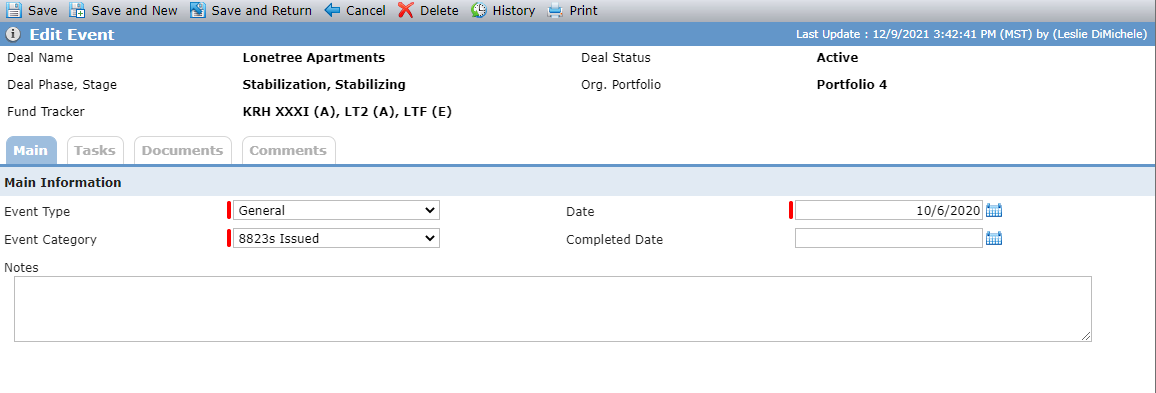Focus the Completed Date input field
1156x393 pixels.
pos(888,238)
